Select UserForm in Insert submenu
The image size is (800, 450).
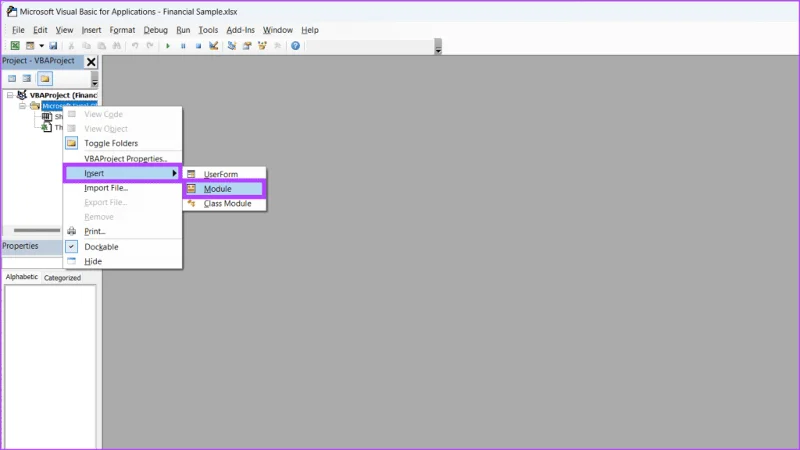(224, 174)
